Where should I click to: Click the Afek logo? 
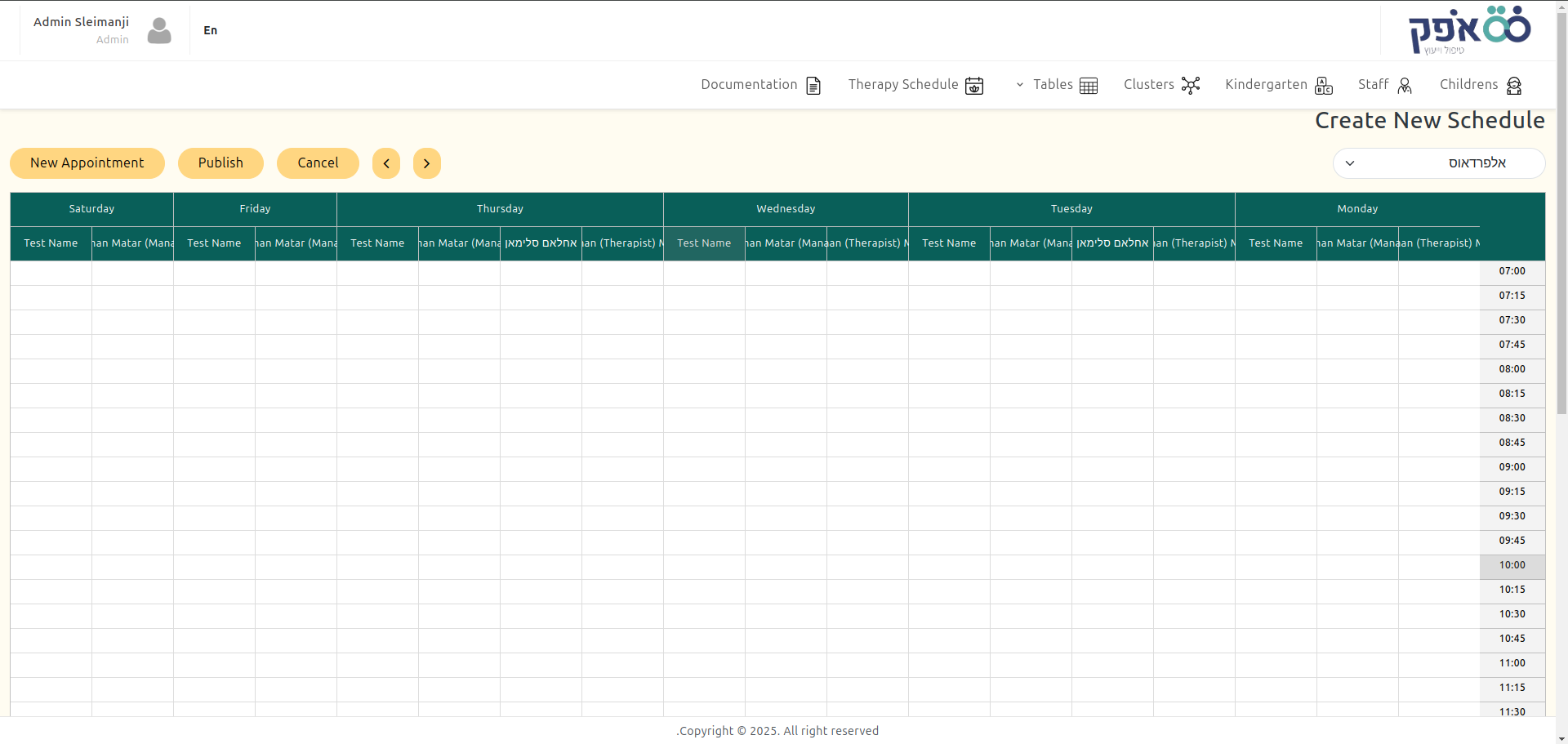click(1470, 30)
